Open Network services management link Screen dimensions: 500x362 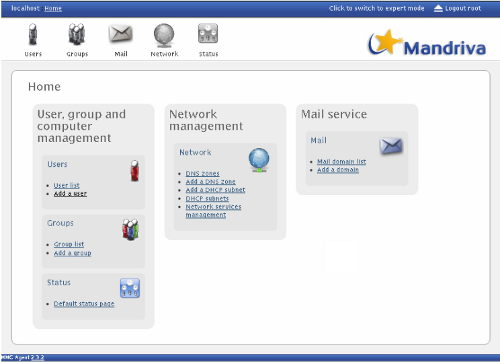point(213,211)
